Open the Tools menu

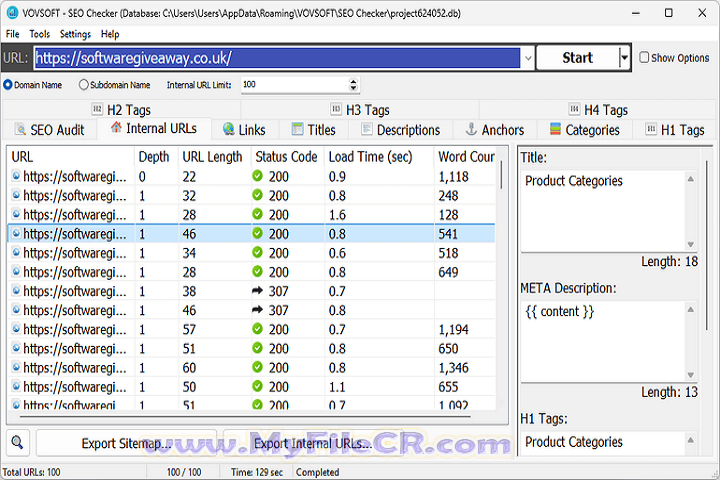[39, 34]
